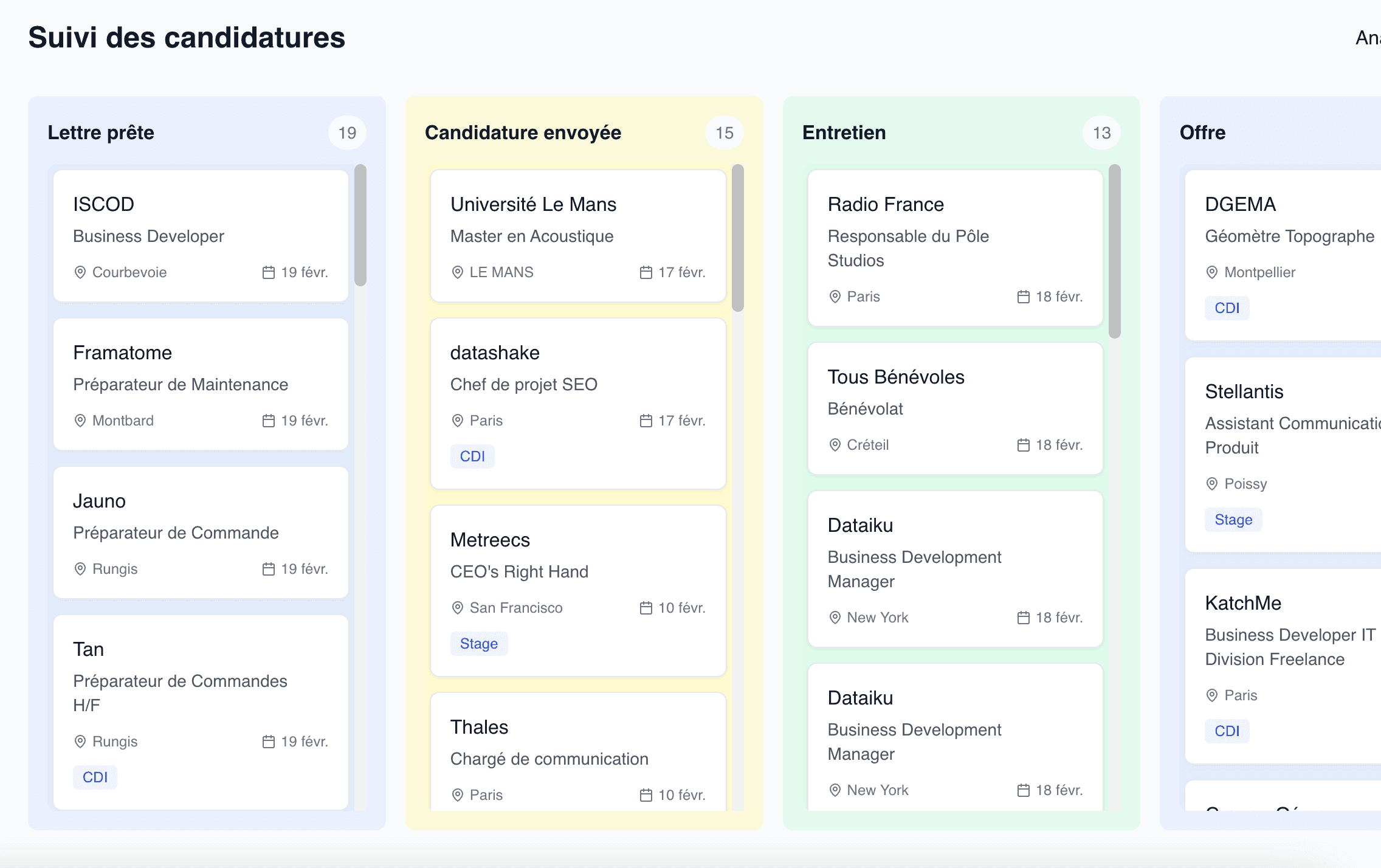Click the calendar icon on the first Dataiku card
The height and width of the screenshot is (868, 1381).
click(x=1024, y=618)
